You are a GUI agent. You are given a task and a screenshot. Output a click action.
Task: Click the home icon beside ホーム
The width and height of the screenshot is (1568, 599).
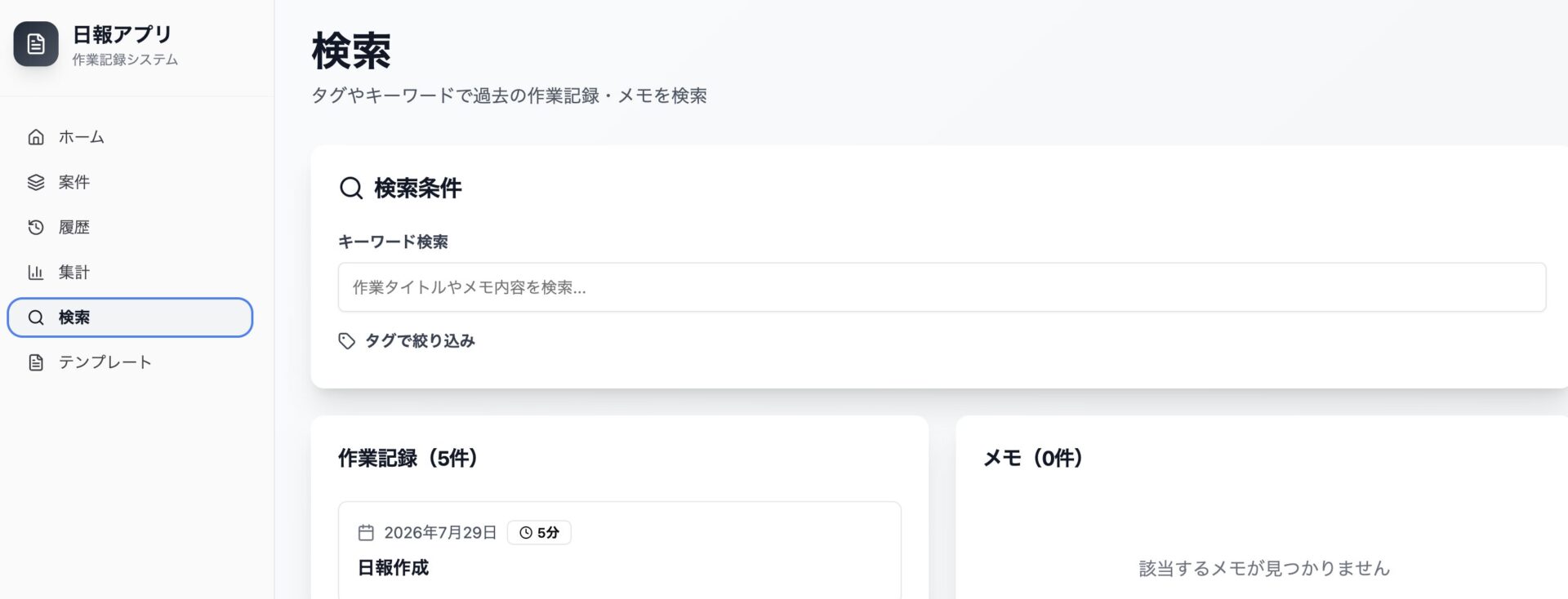[36, 137]
